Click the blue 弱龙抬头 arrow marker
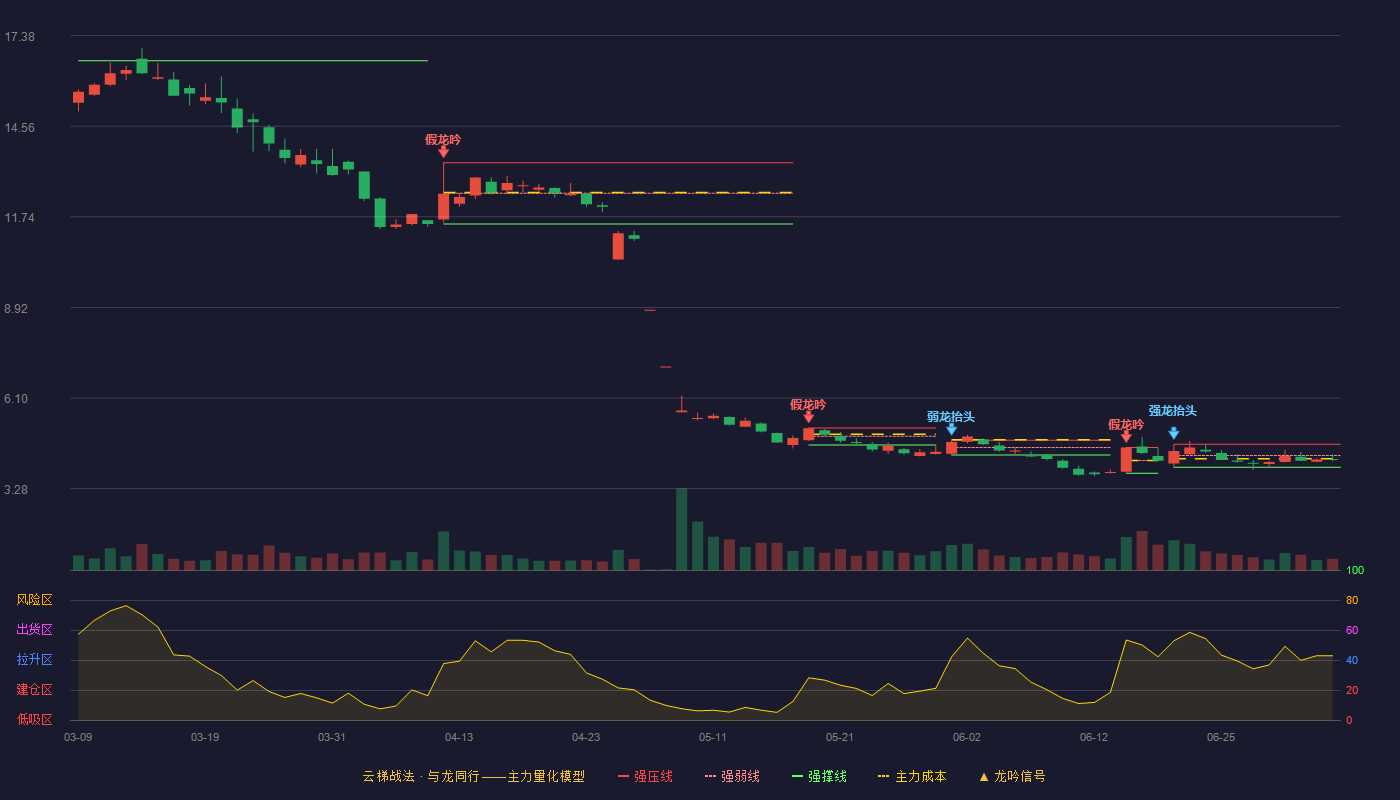Viewport: 1400px width, 800px height. (951, 429)
